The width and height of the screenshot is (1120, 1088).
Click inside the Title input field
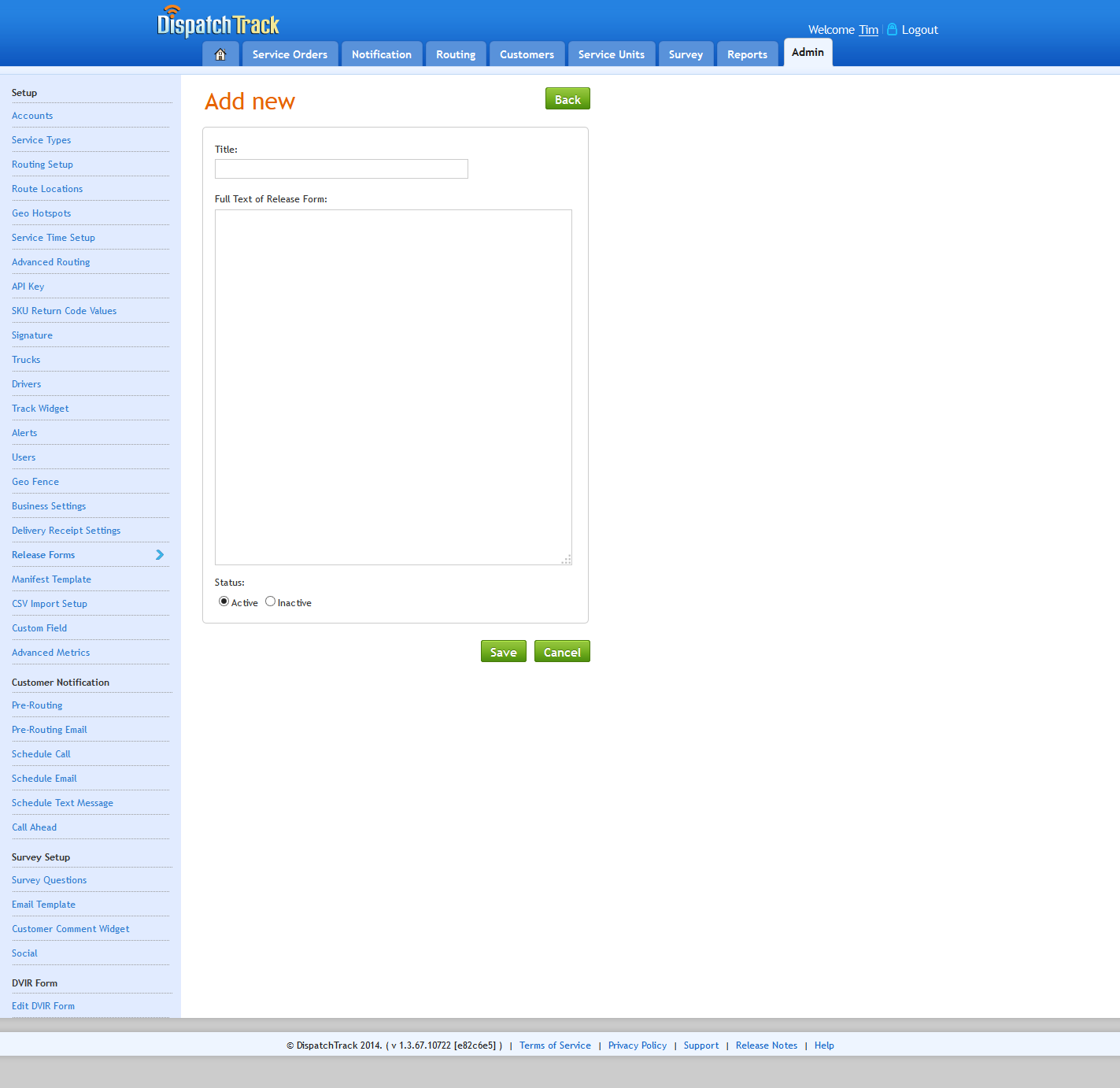point(341,168)
